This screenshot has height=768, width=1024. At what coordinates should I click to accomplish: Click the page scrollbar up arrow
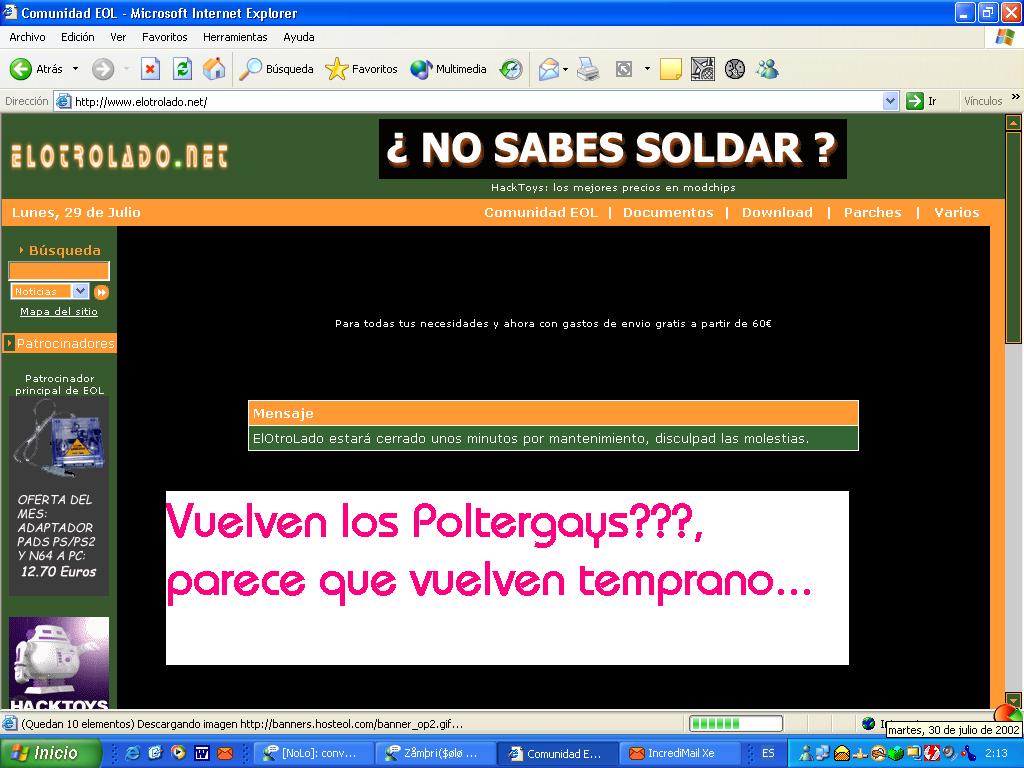click(x=1014, y=122)
